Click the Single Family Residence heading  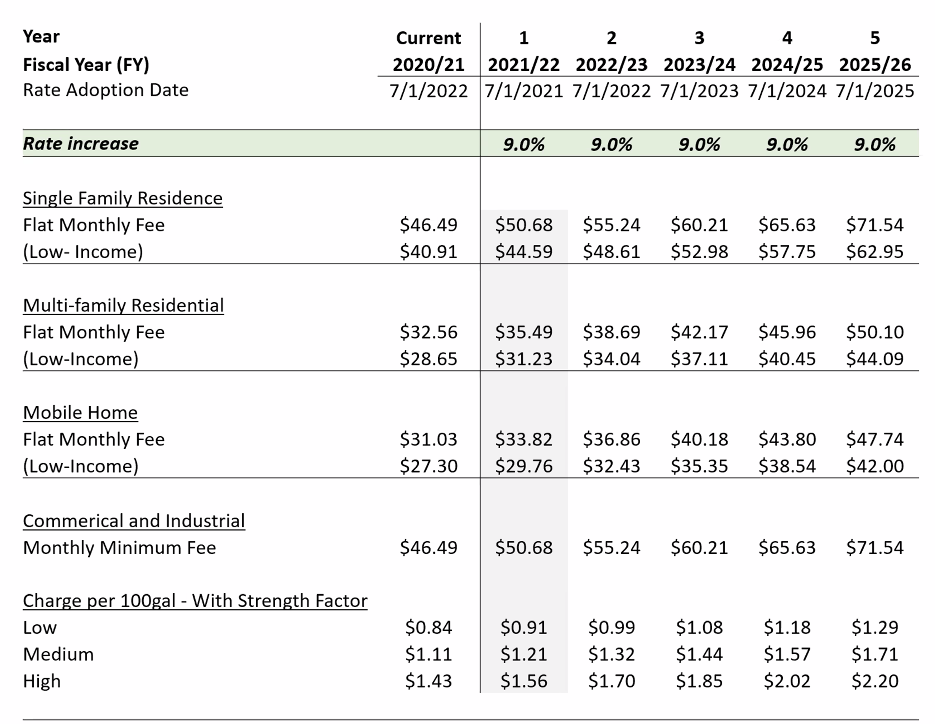(x=122, y=198)
